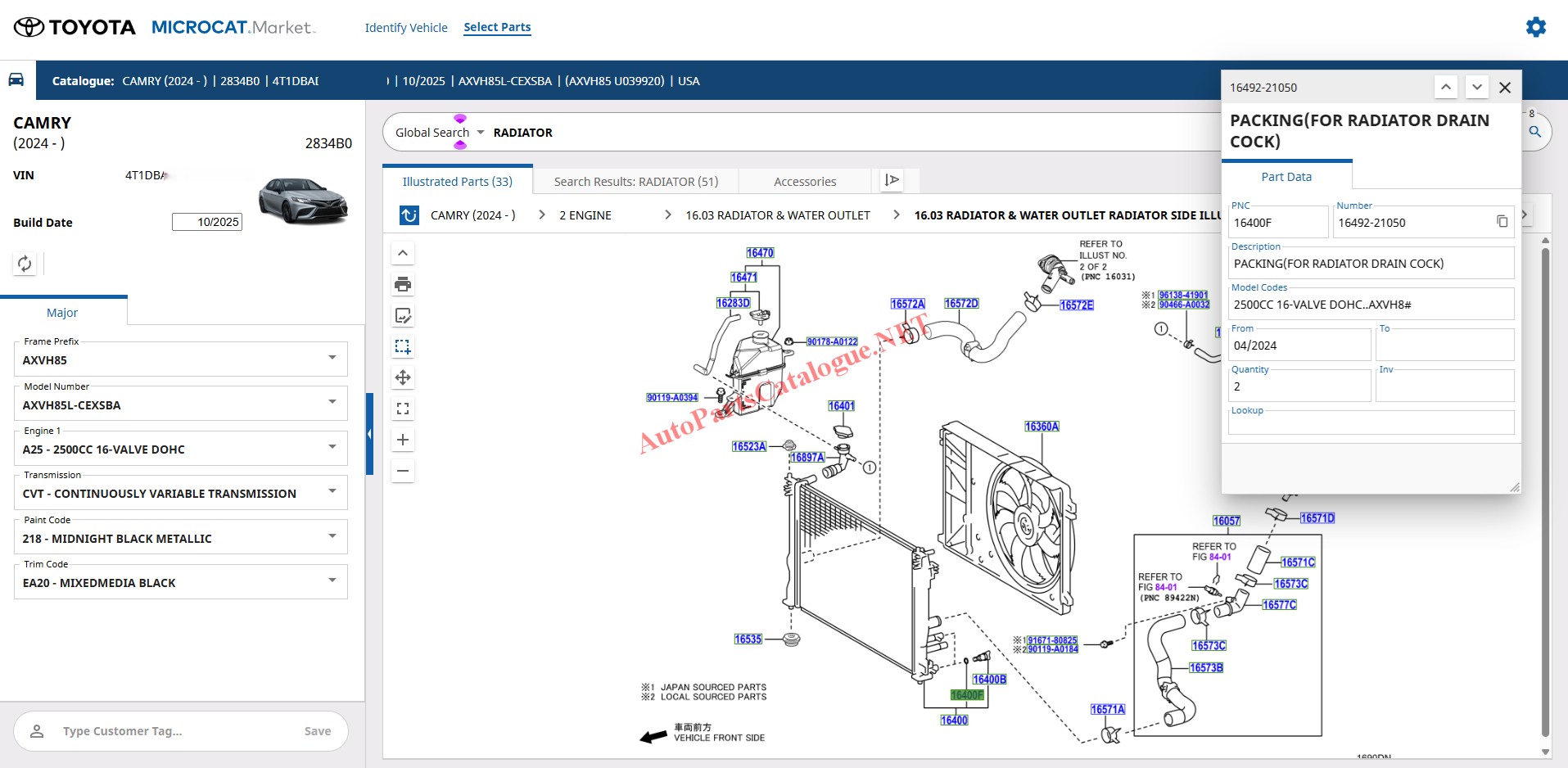Switch to Search Results: RADIATOR tab
The width and height of the screenshot is (1568, 768).
(635, 182)
